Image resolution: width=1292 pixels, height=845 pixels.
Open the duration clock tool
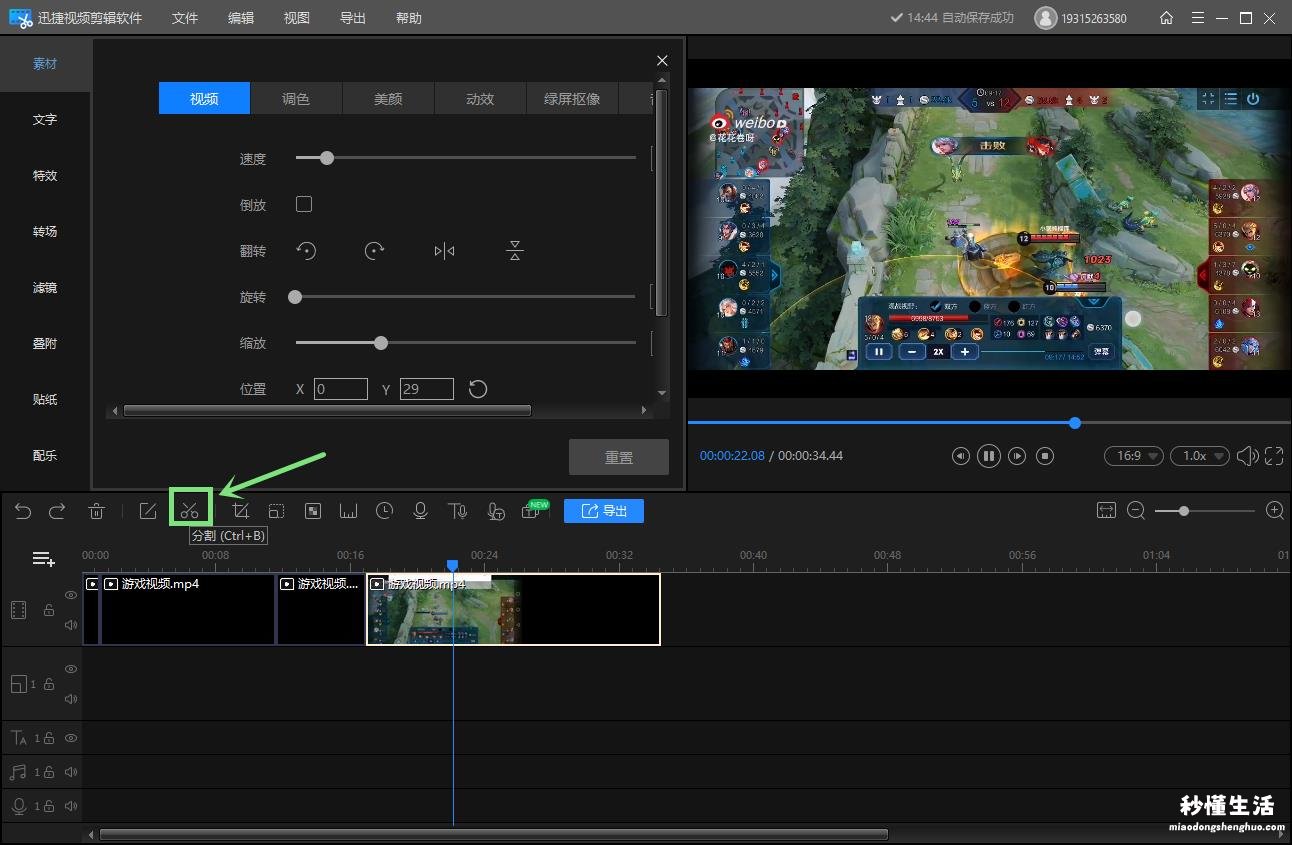tap(385, 511)
